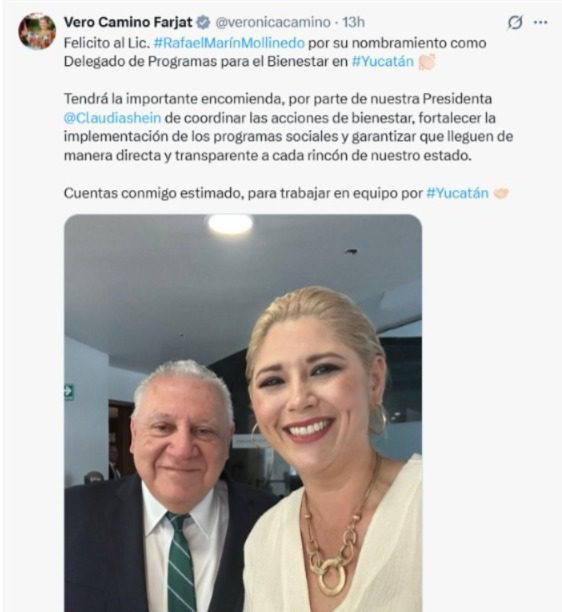Click the man's green striped tie in photo

[181, 562]
